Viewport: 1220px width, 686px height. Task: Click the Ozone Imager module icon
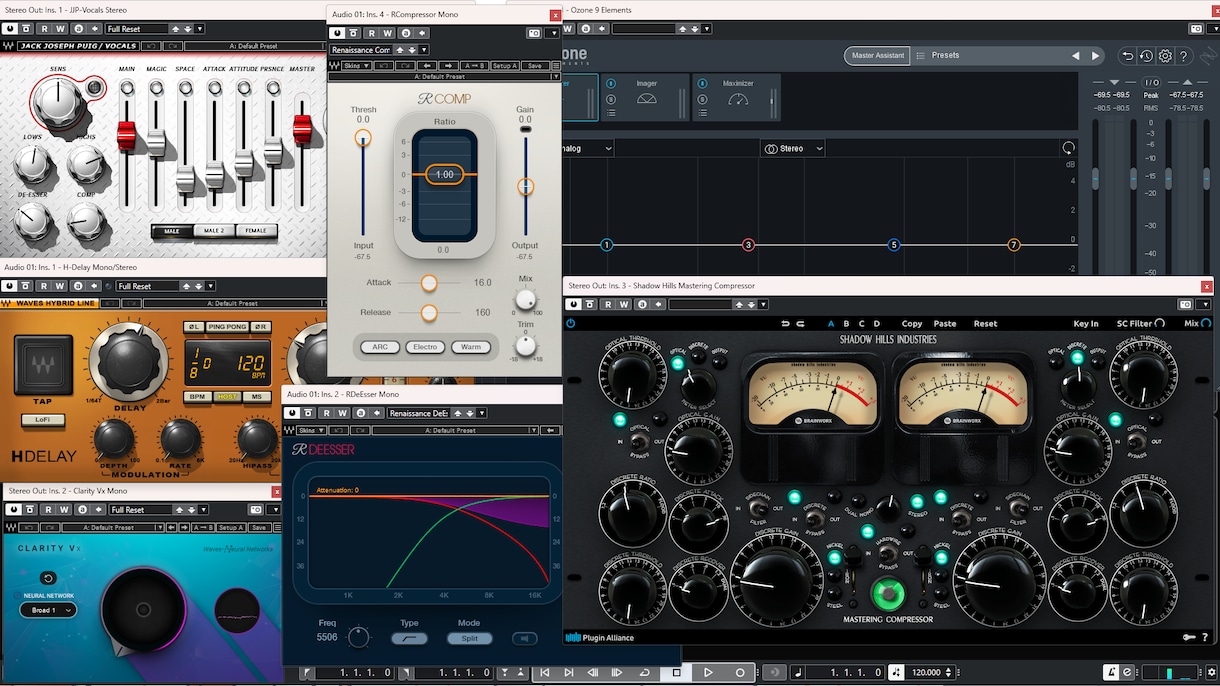(647, 98)
